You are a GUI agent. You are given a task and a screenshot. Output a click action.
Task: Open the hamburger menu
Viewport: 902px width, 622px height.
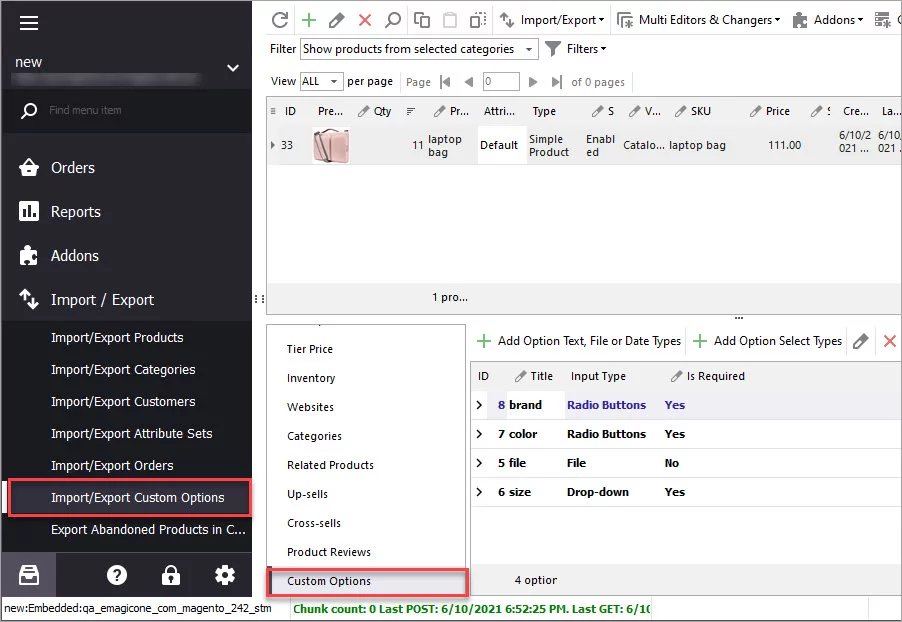point(29,23)
